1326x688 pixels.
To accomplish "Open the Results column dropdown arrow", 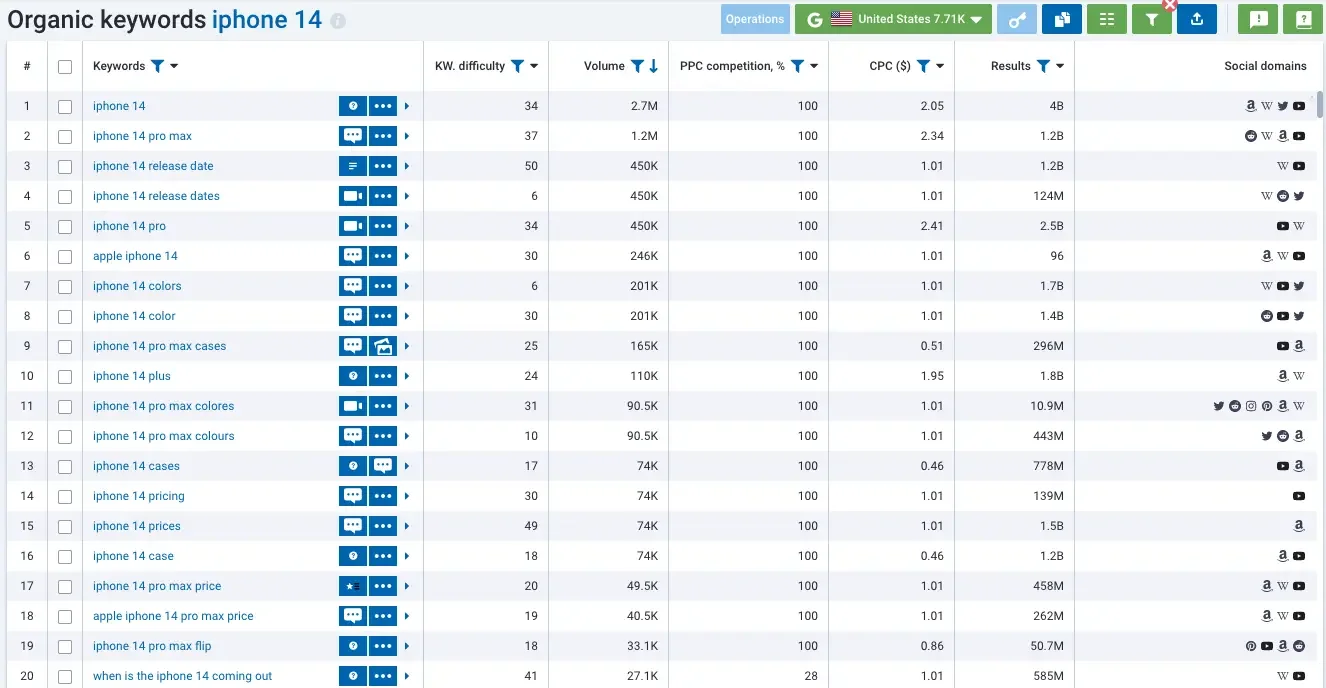I will tap(1060, 66).
